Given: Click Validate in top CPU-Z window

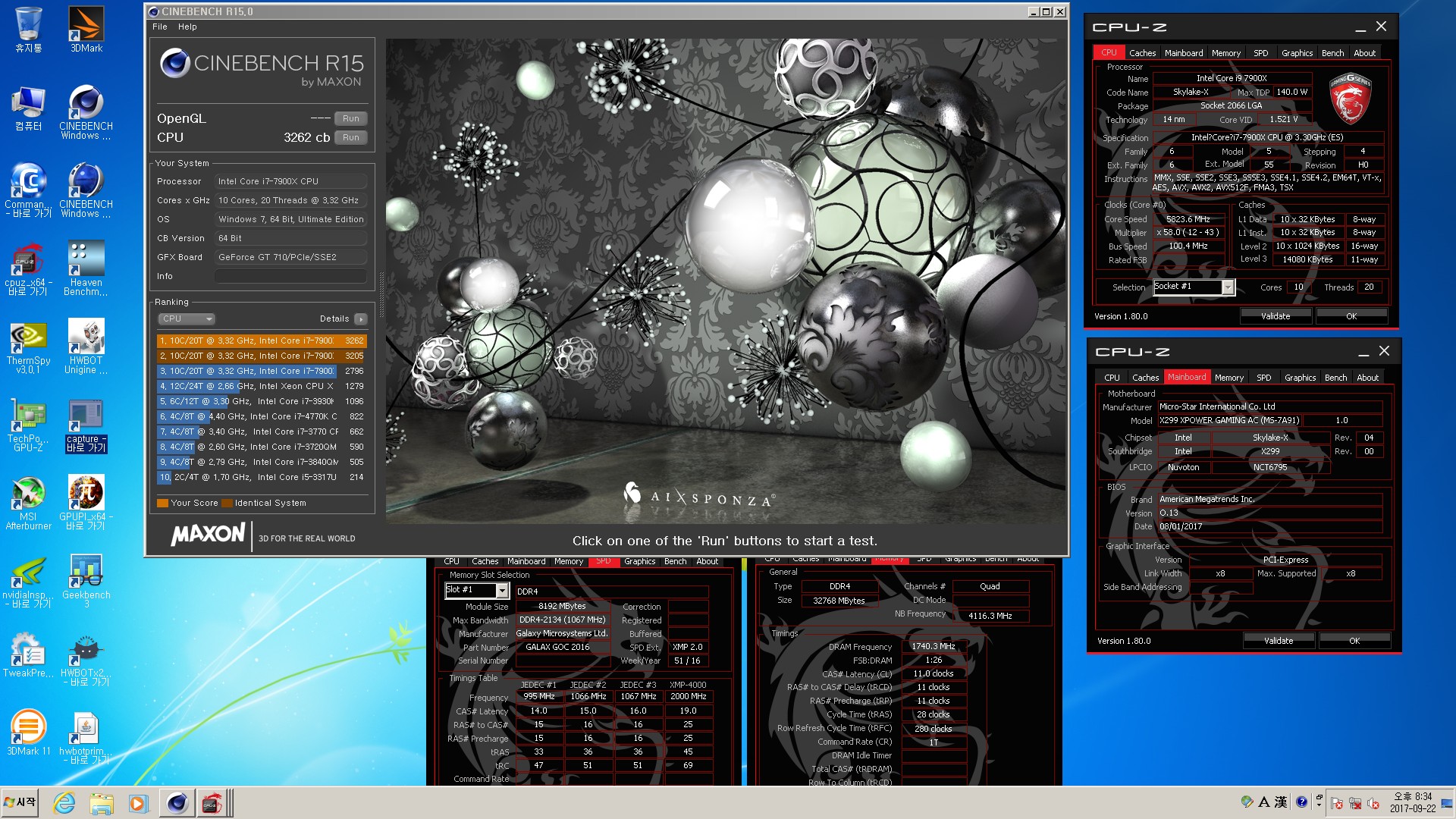Looking at the screenshot, I should click(x=1275, y=316).
